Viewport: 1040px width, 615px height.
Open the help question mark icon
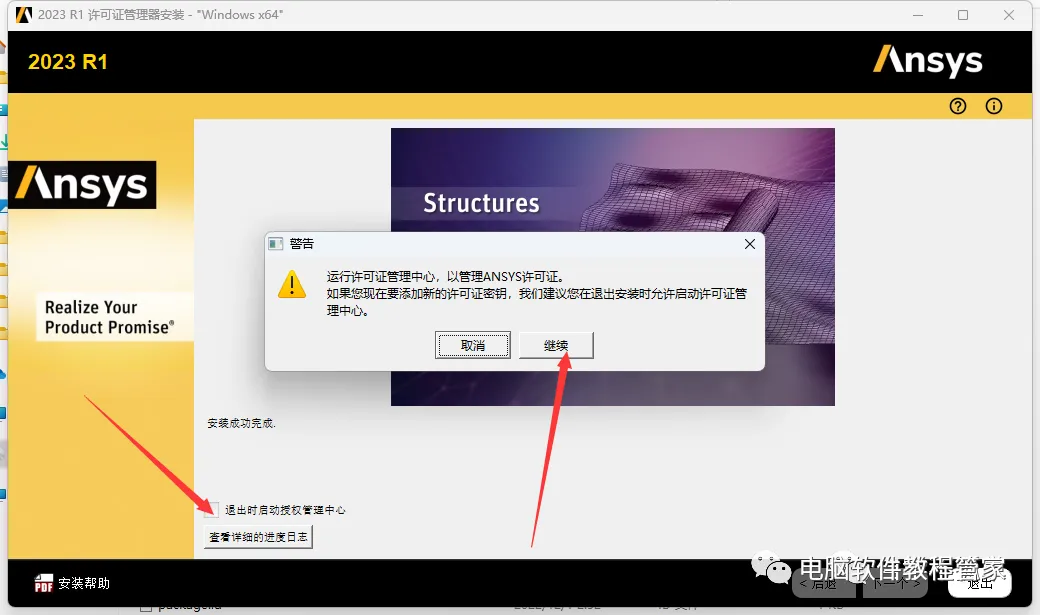point(958,106)
